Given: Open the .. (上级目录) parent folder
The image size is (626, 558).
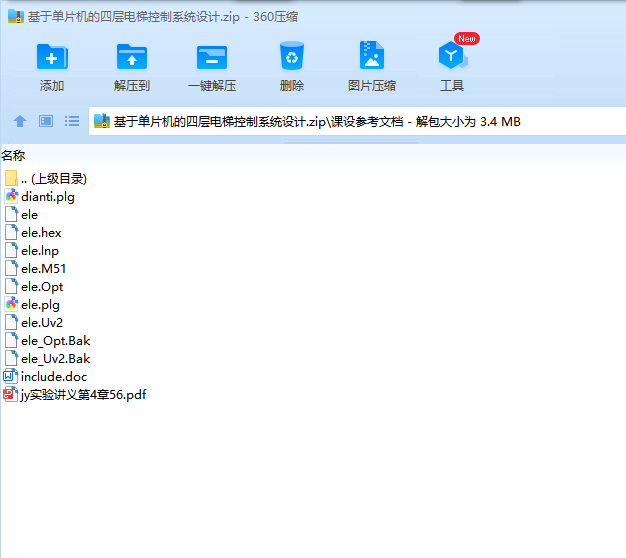Looking at the screenshot, I should click(54, 178).
